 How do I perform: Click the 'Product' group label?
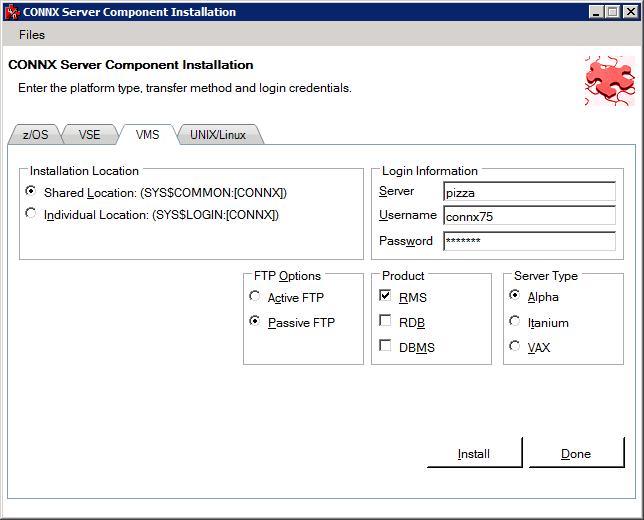point(403,276)
